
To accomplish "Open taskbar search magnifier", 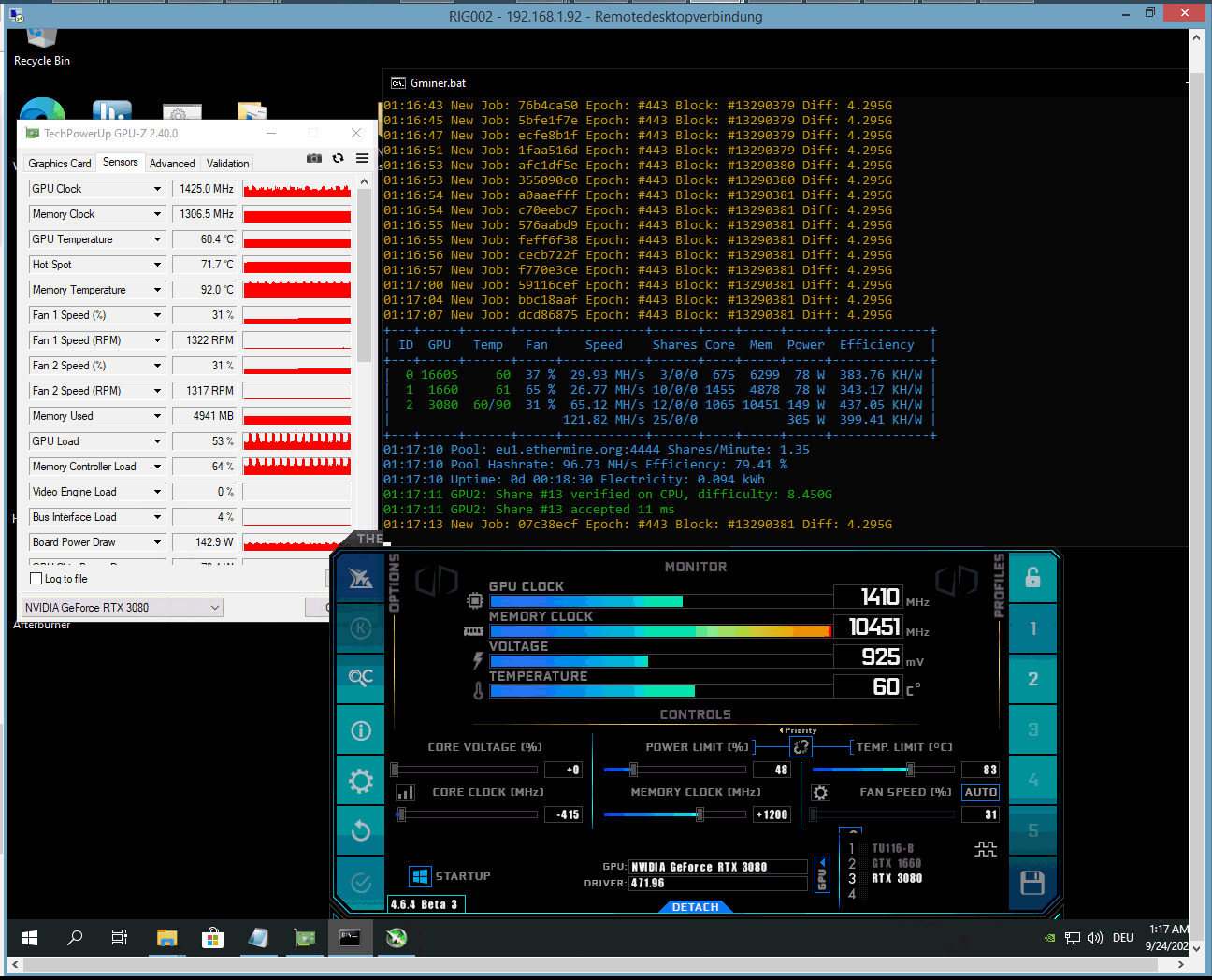I will coord(75,937).
